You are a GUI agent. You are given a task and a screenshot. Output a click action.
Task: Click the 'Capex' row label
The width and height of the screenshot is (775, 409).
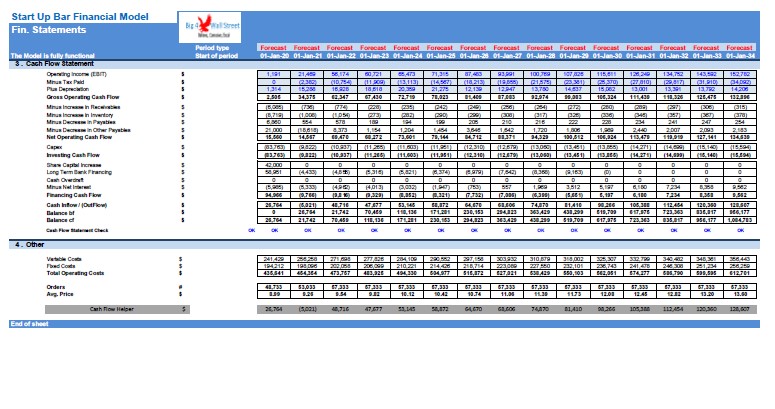click(54, 147)
